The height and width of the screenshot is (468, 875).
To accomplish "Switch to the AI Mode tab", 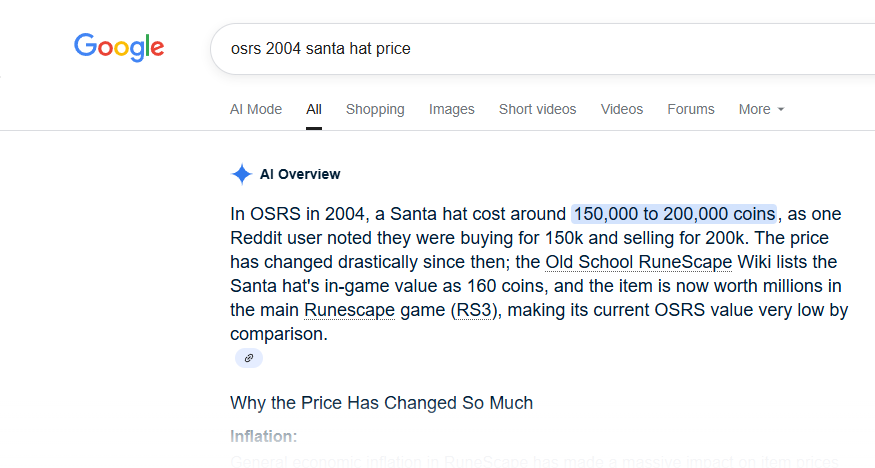I will click(256, 109).
